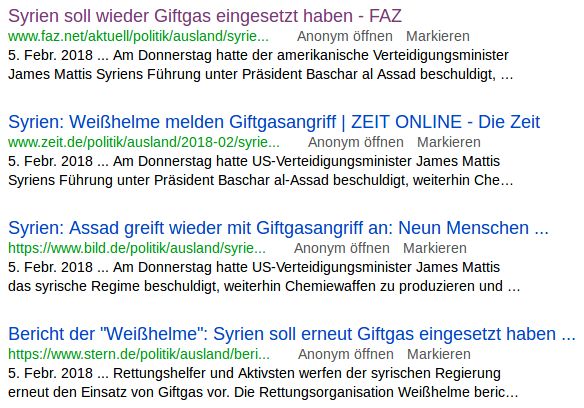Open the www.stern.de green URL
The image size is (584, 408).
click(x=139, y=354)
